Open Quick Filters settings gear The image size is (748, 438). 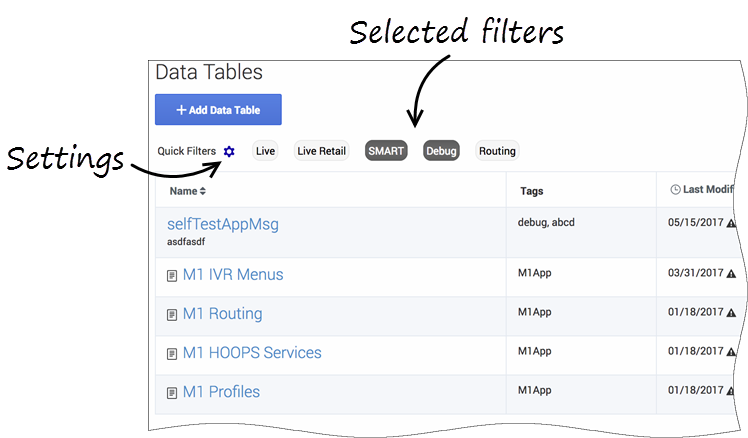(x=229, y=151)
